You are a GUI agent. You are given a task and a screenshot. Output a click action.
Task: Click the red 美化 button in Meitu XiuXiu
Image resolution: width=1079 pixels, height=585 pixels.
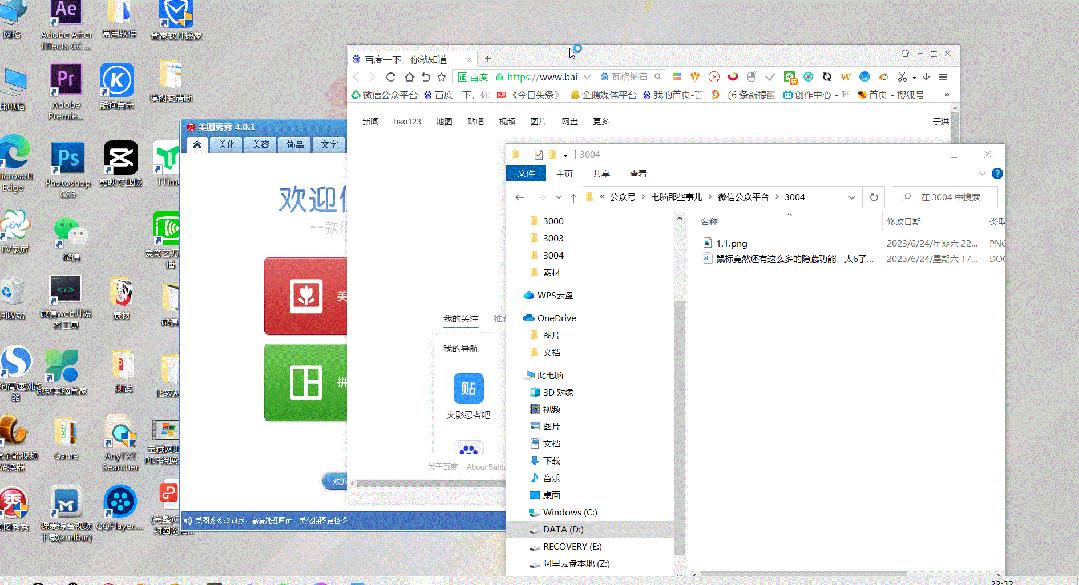click(x=310, y=297)
